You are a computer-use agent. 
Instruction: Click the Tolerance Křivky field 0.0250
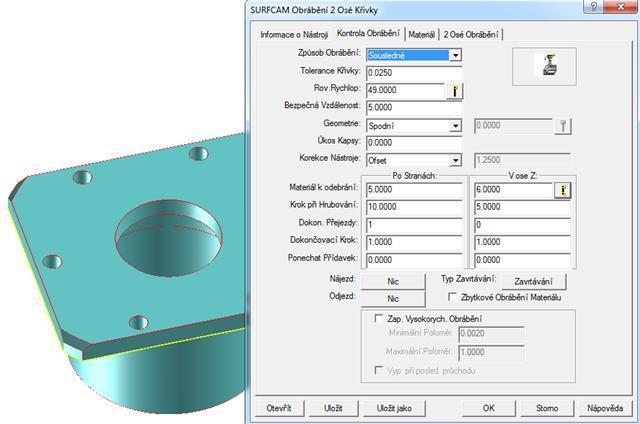pos(414,73)
